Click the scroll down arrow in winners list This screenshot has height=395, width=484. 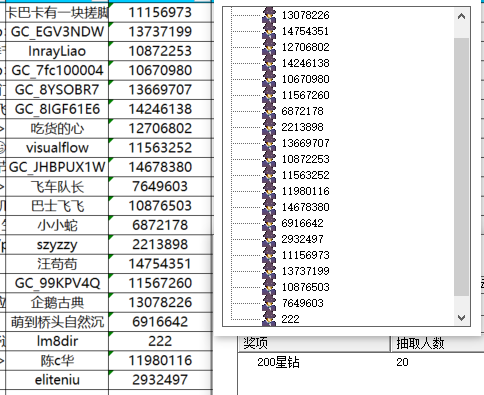[461, 318]
